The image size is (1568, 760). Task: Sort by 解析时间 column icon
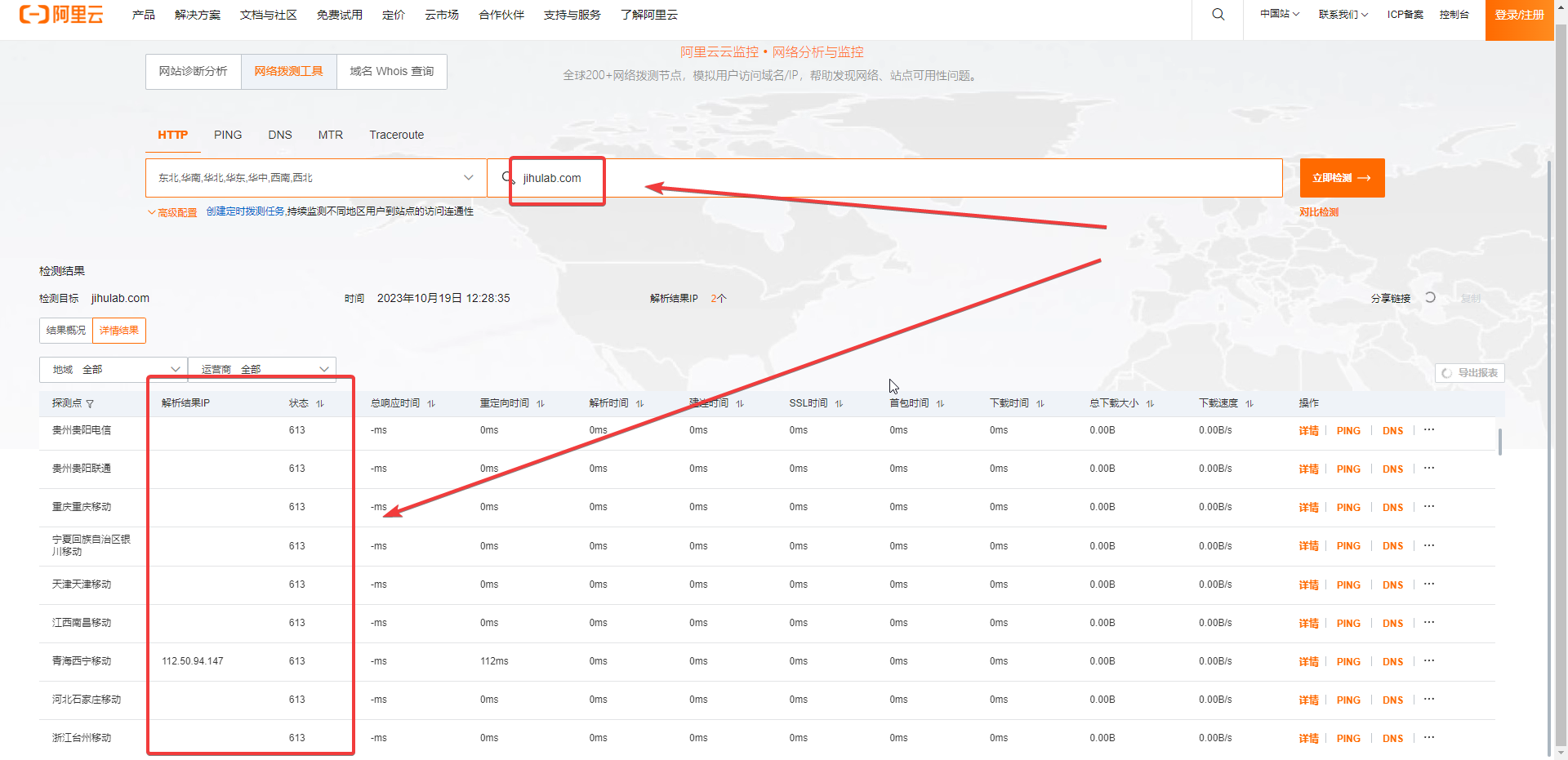click(640, 404)
